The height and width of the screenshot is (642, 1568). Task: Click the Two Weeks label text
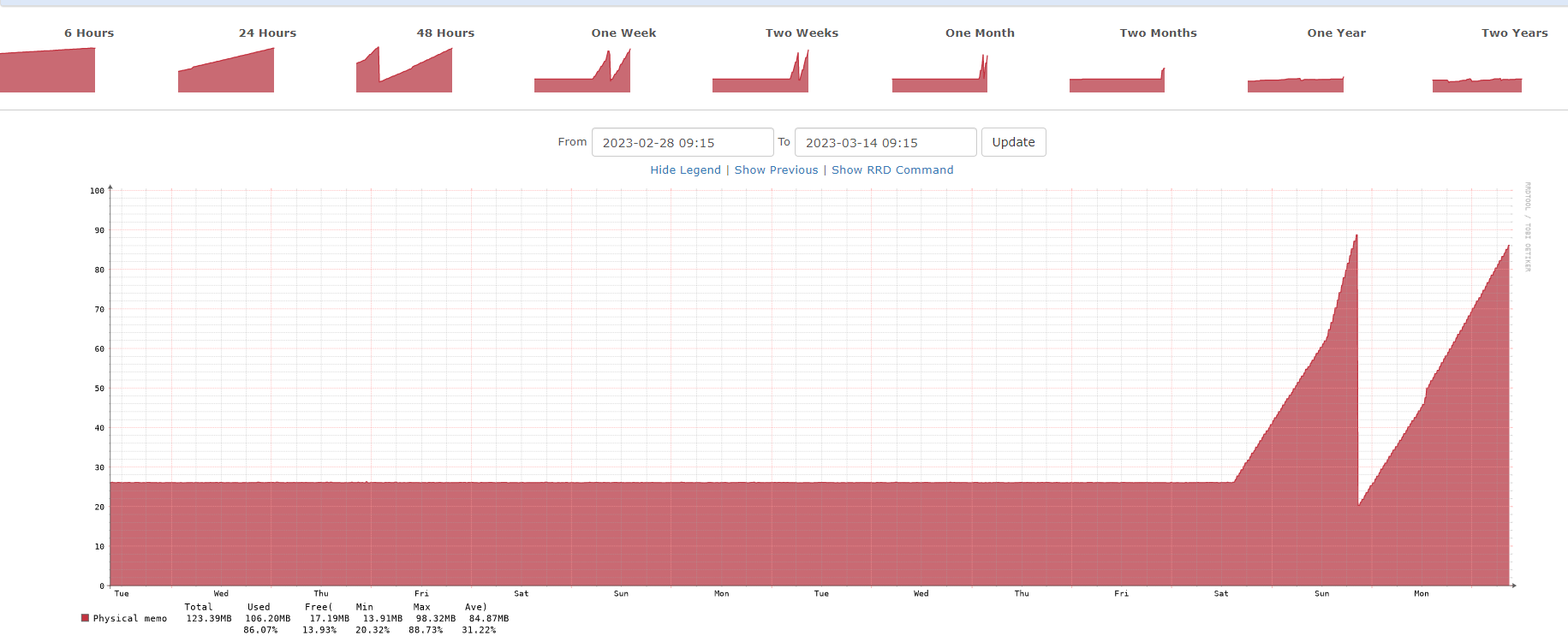point(802,33)
